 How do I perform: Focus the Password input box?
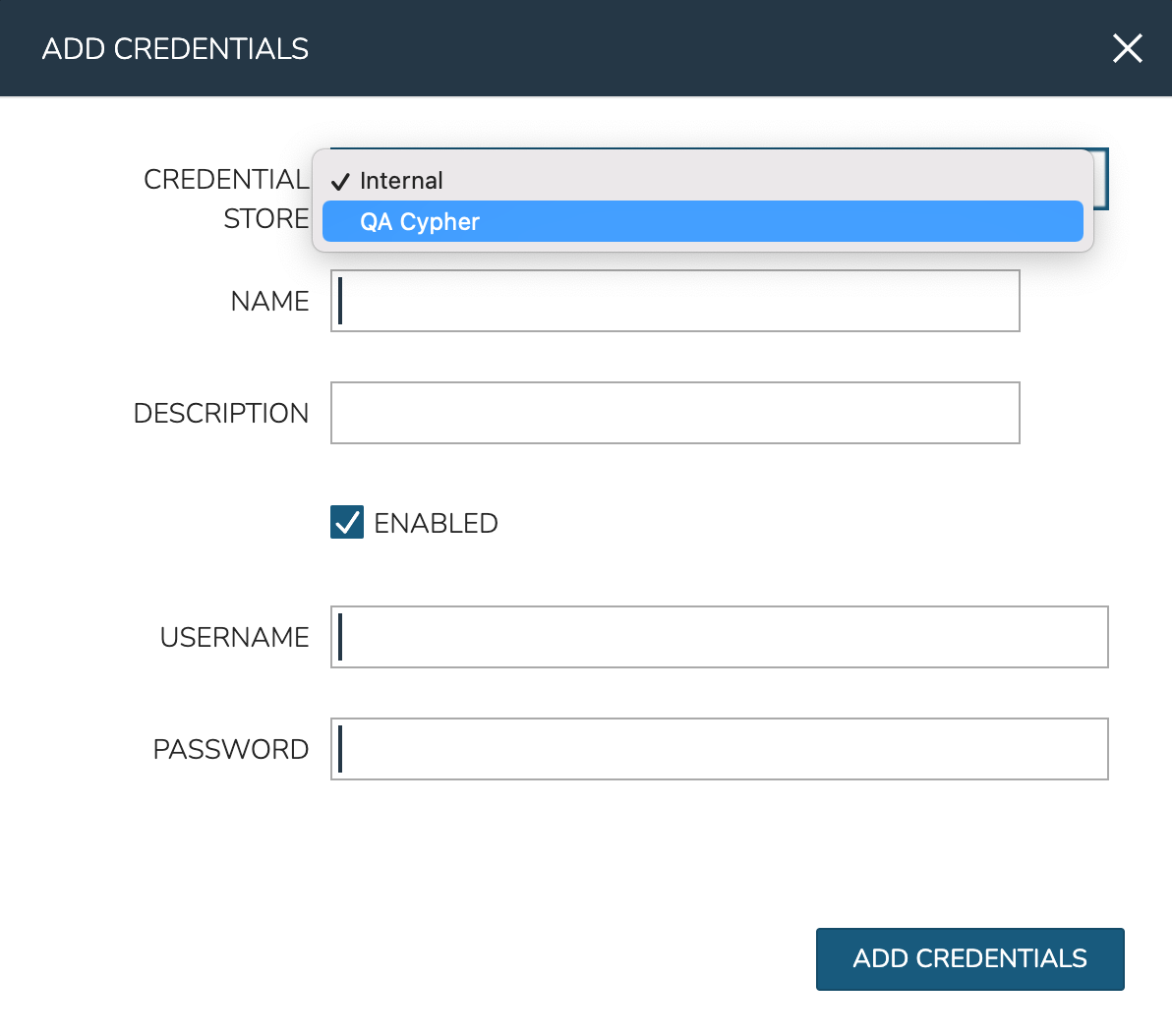pyautogui.click(x=719, y=749)
